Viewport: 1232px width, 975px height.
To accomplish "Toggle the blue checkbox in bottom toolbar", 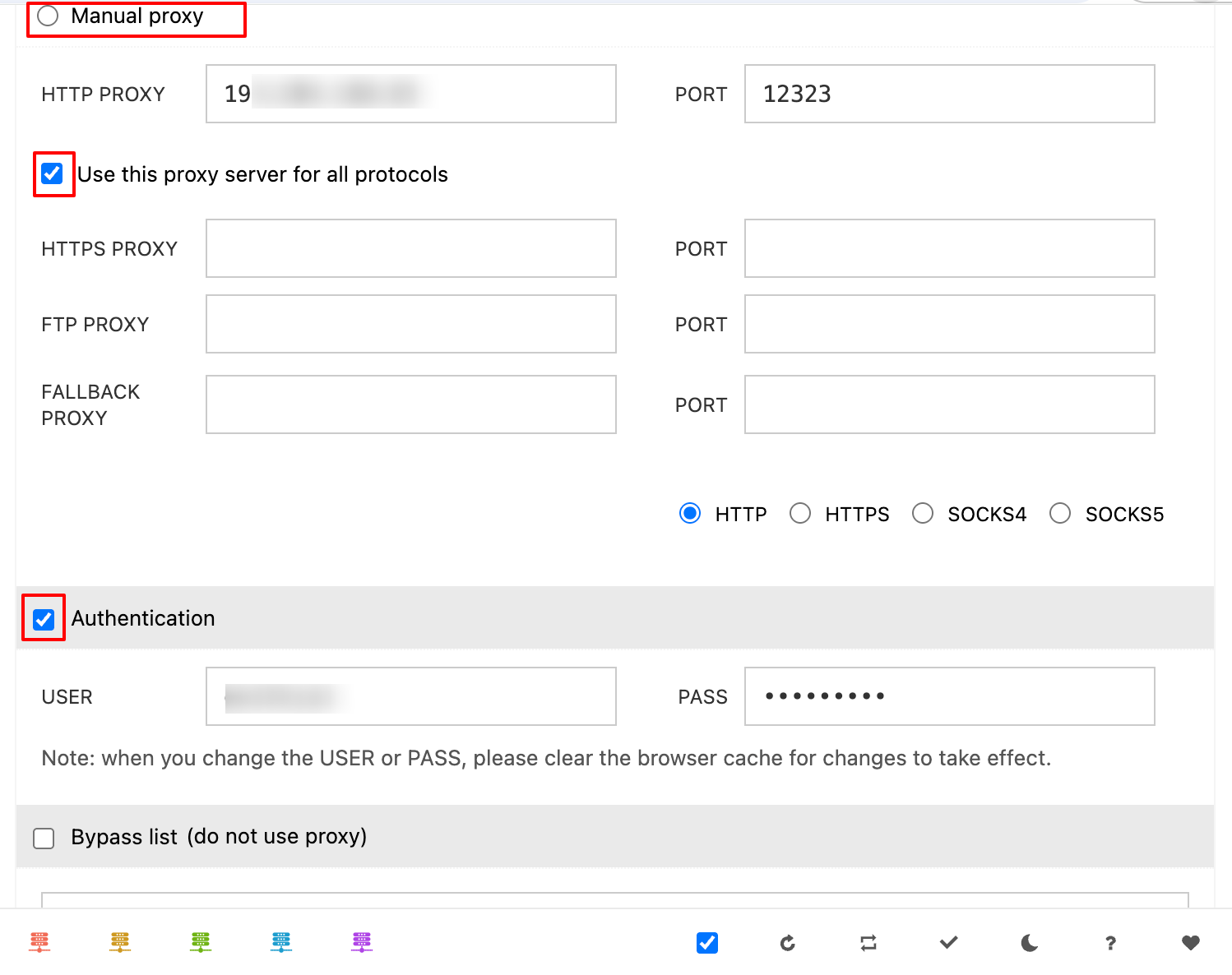I will 707,943.
